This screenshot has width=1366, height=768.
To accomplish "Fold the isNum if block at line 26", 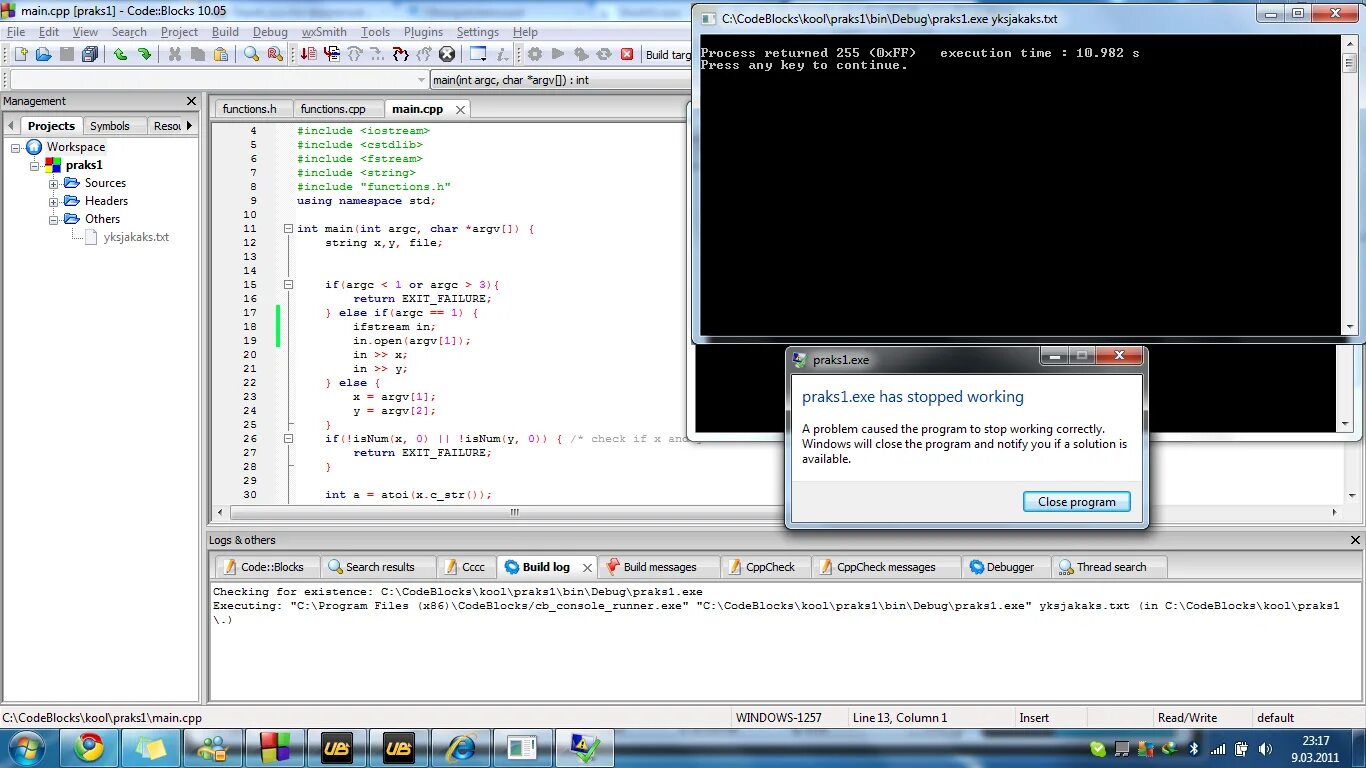I will click(288, 439).
